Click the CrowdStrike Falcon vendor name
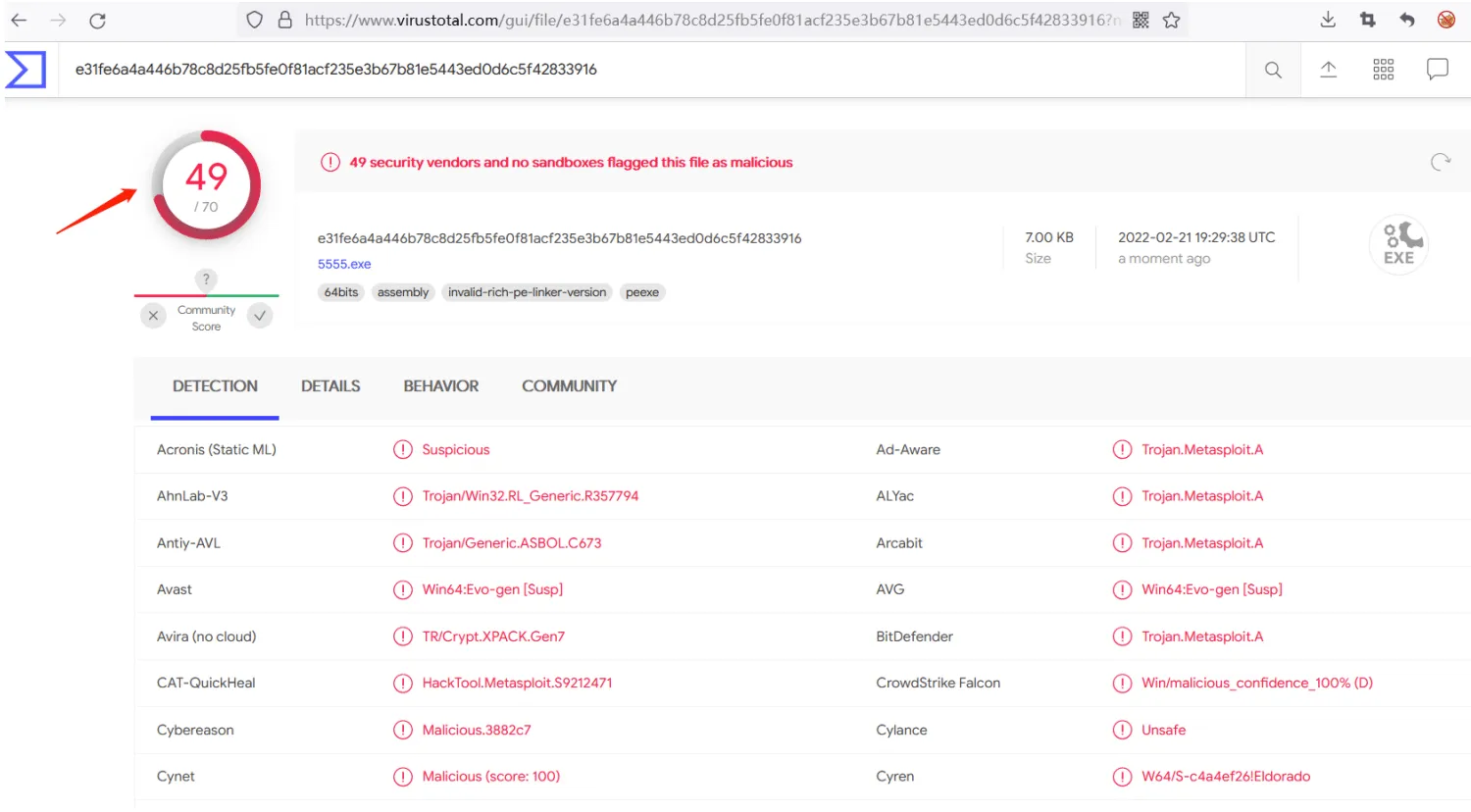This screenshot has height=812, width=1471. [x=938, y=684]
